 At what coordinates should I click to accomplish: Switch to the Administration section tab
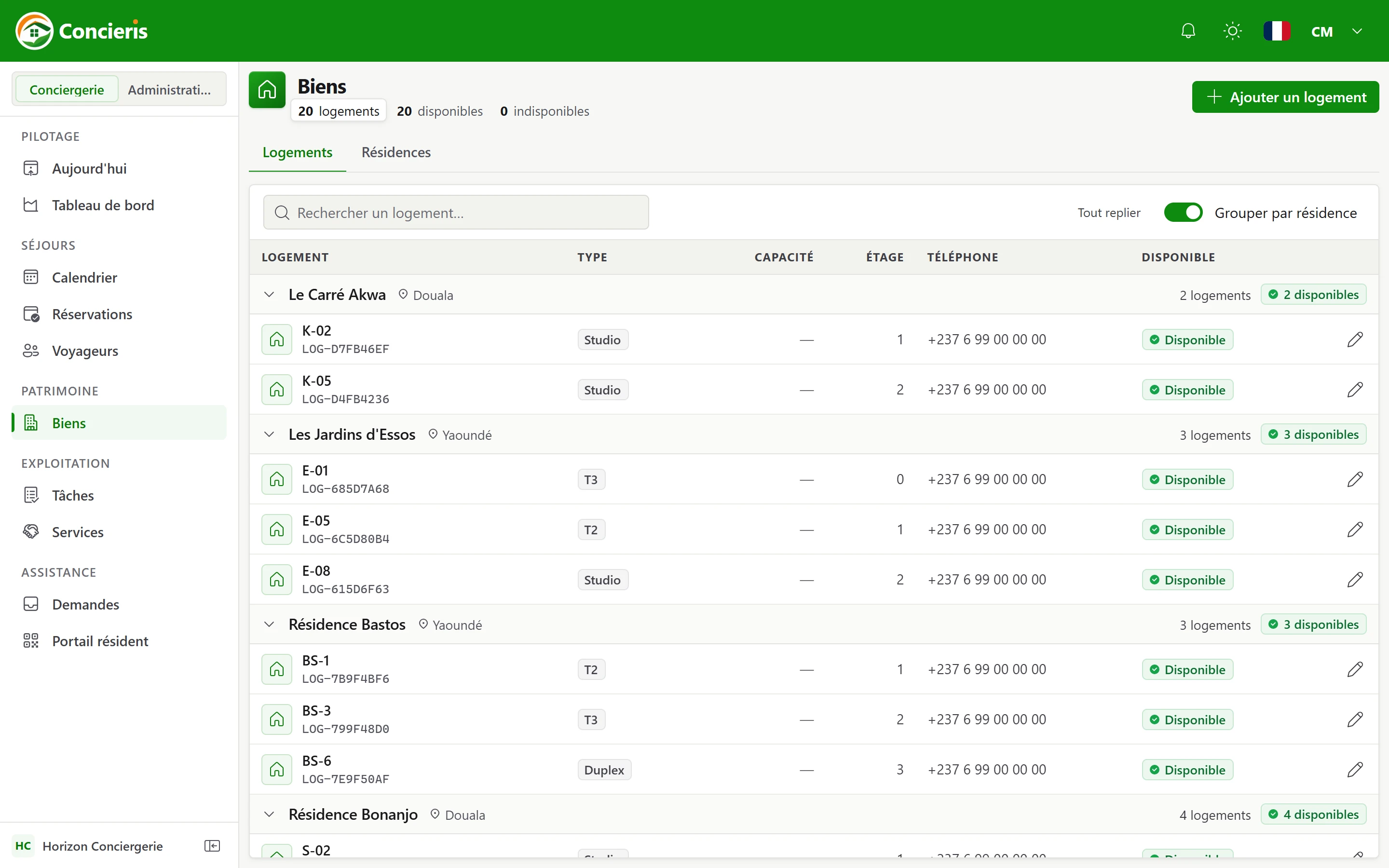tap(169, 90)
